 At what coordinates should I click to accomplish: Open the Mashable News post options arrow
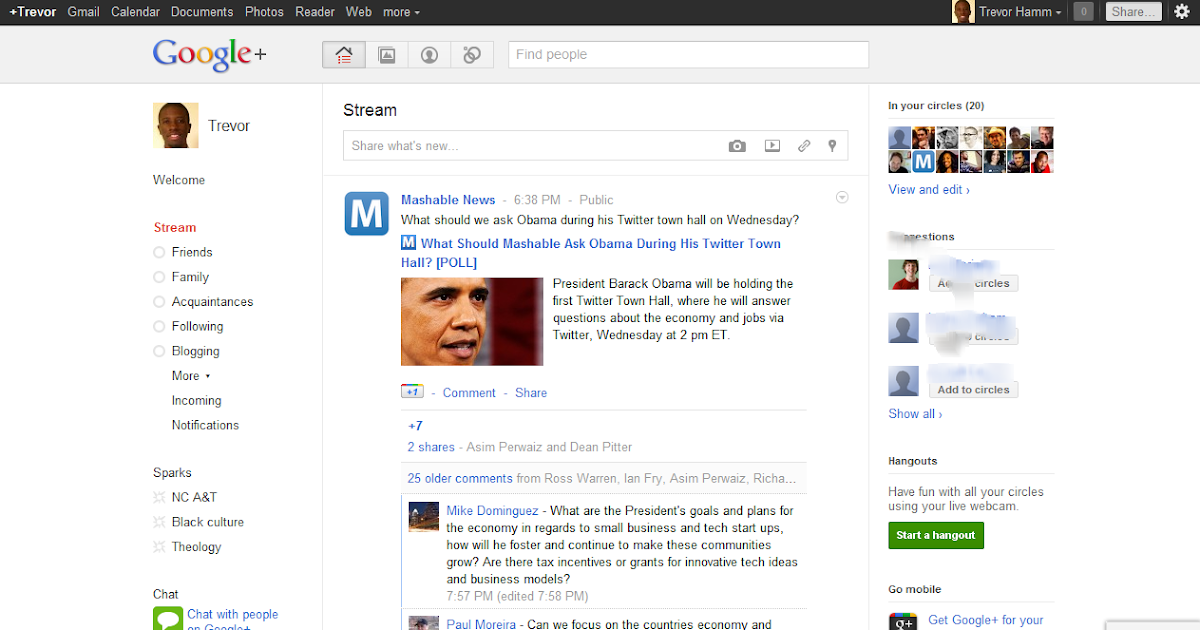(x=841, y=197)
